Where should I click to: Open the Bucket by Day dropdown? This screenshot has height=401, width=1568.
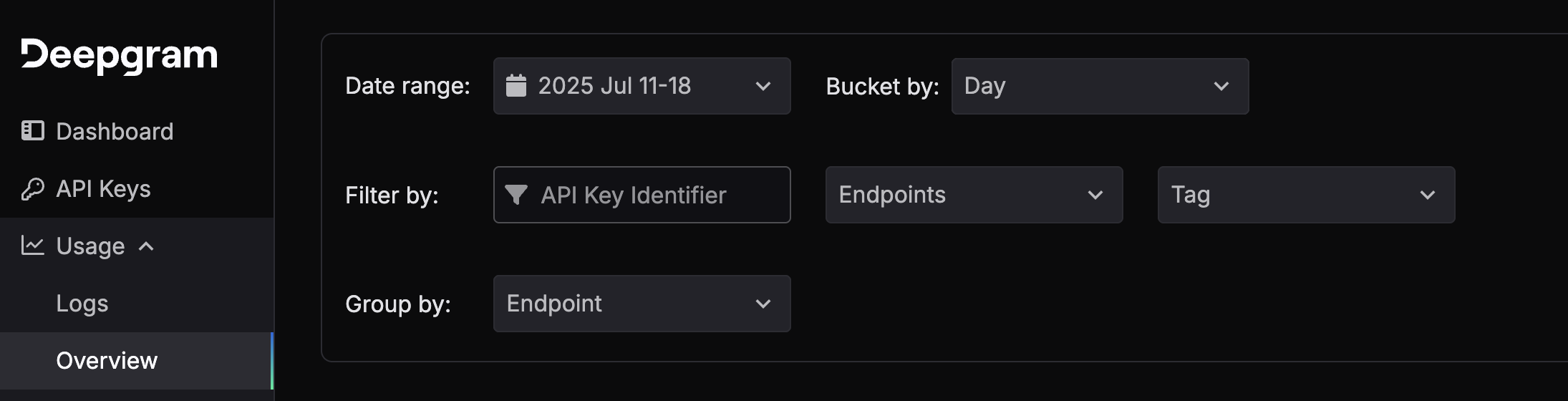[x=1100, y=86]
